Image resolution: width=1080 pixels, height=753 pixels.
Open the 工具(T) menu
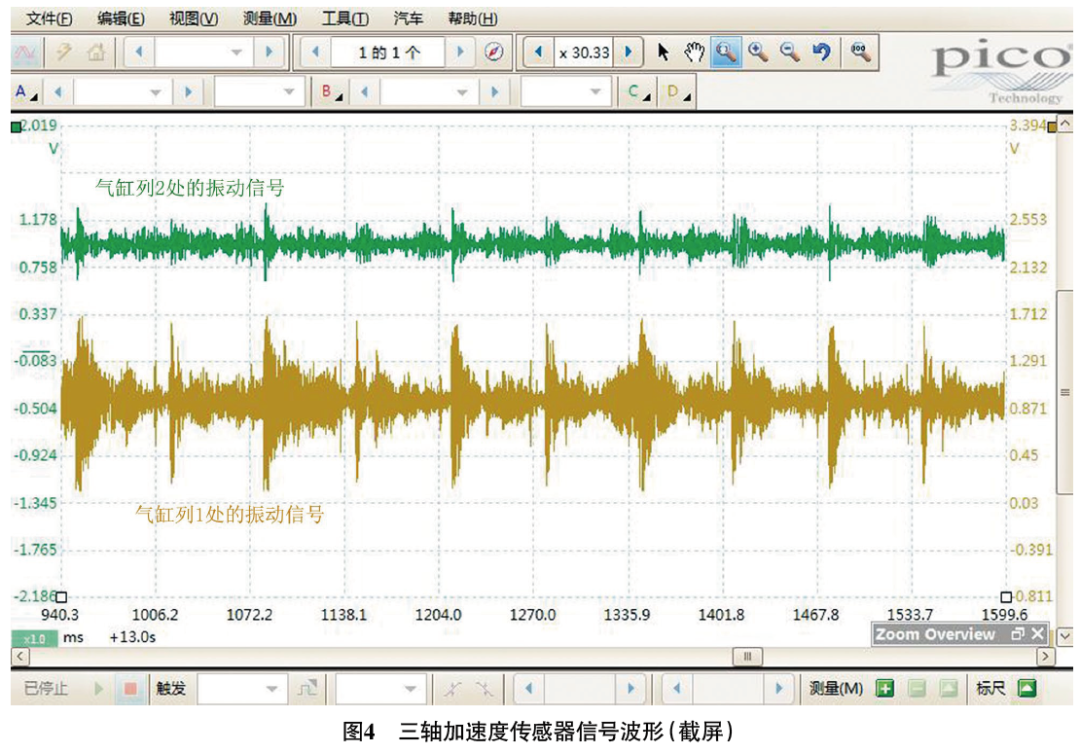click(x=345, y=19)
